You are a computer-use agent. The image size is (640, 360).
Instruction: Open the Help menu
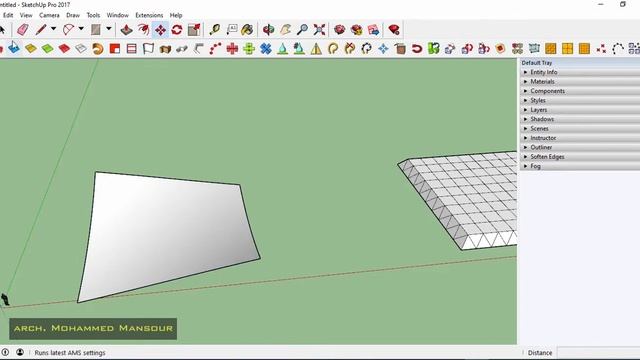click(176, 15)
